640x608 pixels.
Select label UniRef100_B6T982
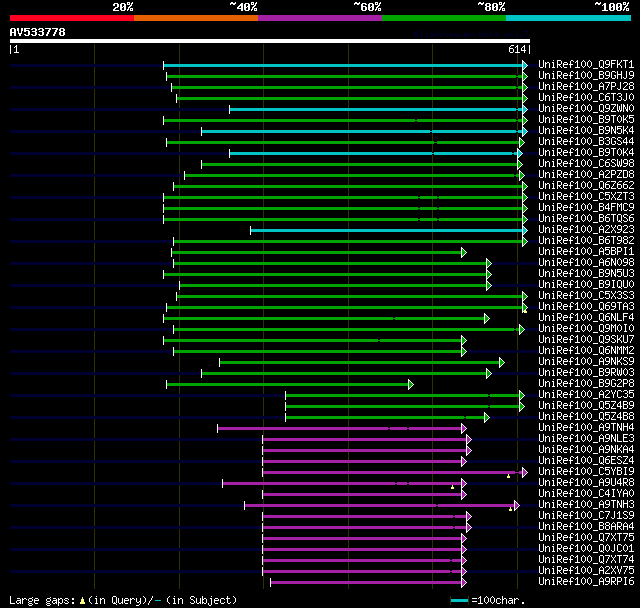[586, 241]
